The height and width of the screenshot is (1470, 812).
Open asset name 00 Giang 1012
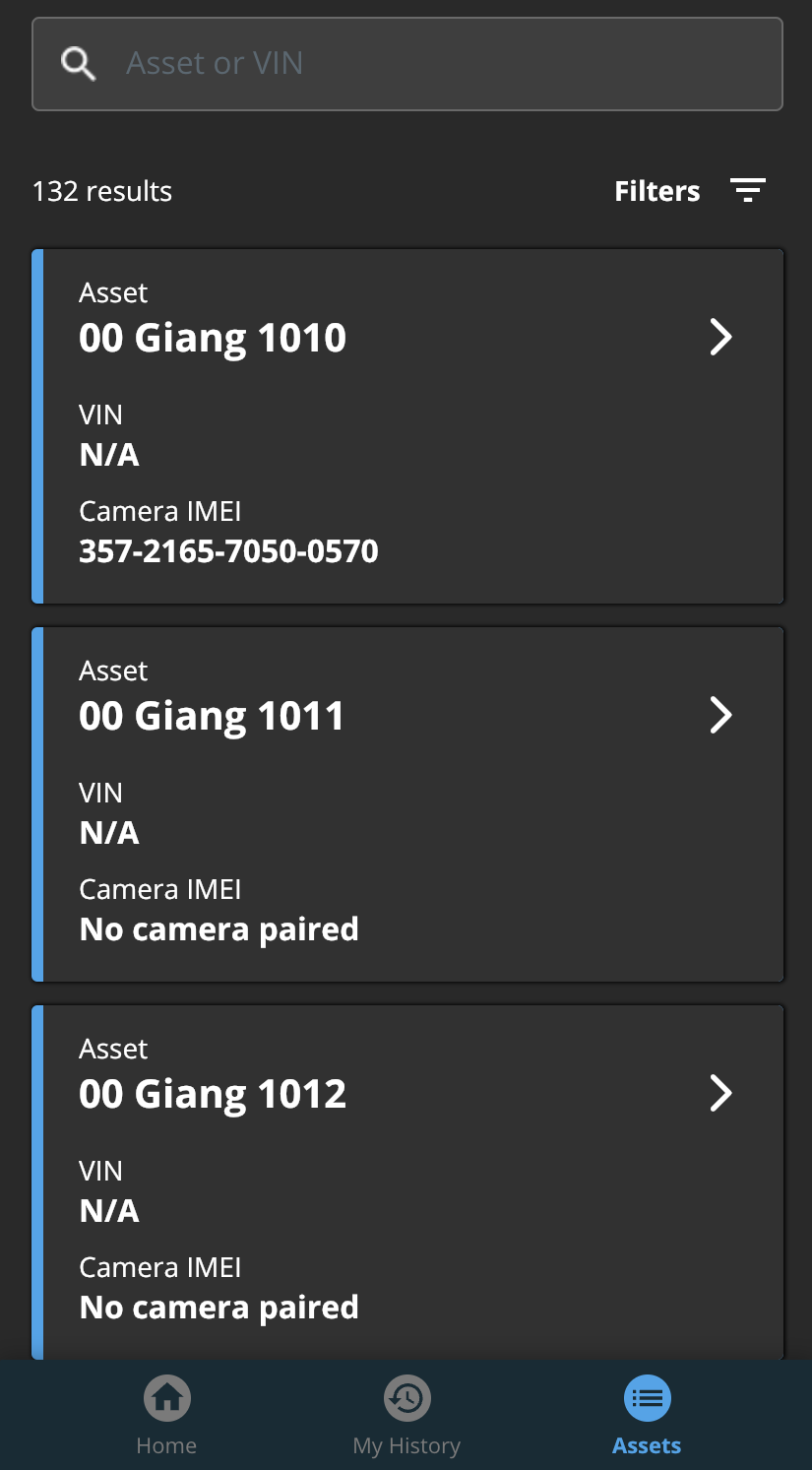(x=213, y=1094)
